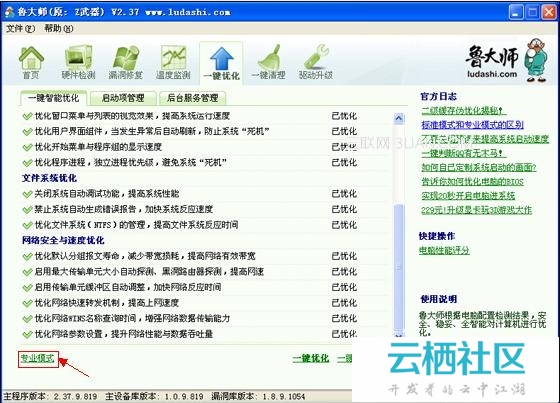Toggle check for 优化用户界面组件 item
Image resolution: width=560 pixels, height=403 pixels.
click(28, 131)
